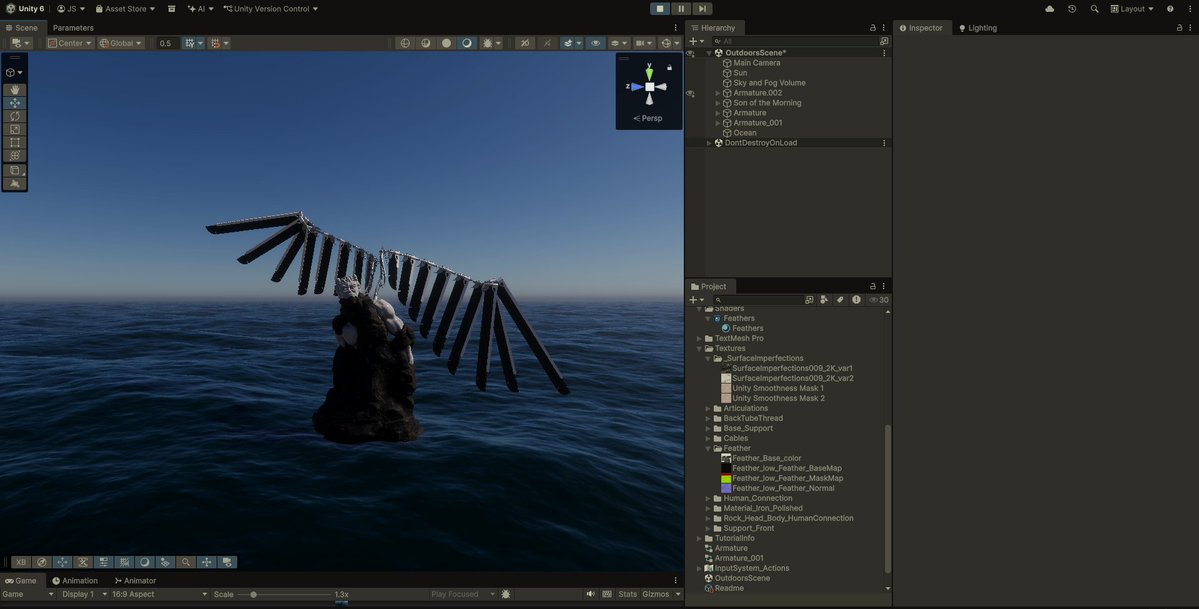This screenshot has height=609, width=1199.
Task: Expand the DontDestroyOnLoad scene
Action: (709, 143)
